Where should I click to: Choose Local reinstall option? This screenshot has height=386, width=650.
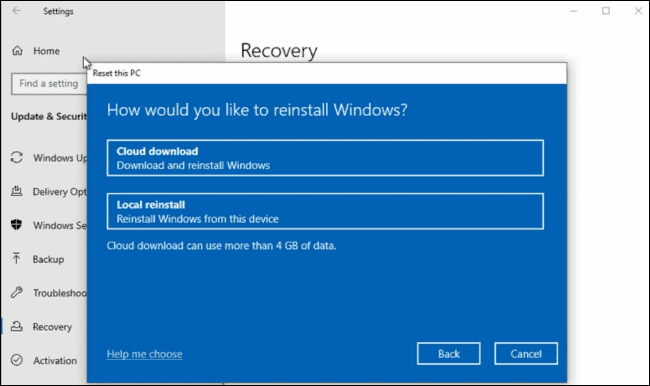(x=325, y=211)
